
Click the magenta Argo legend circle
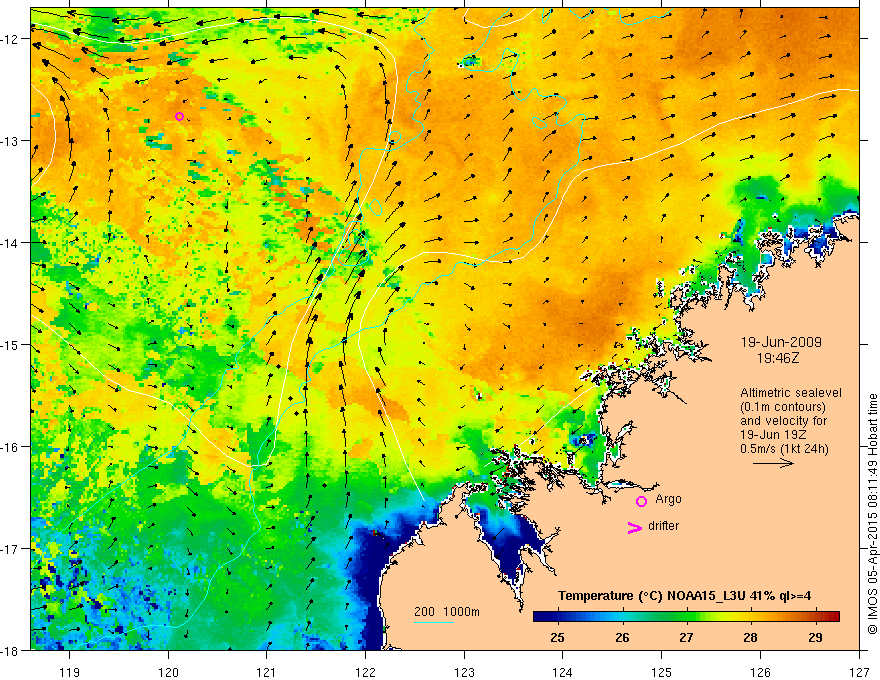coord(641,501)
